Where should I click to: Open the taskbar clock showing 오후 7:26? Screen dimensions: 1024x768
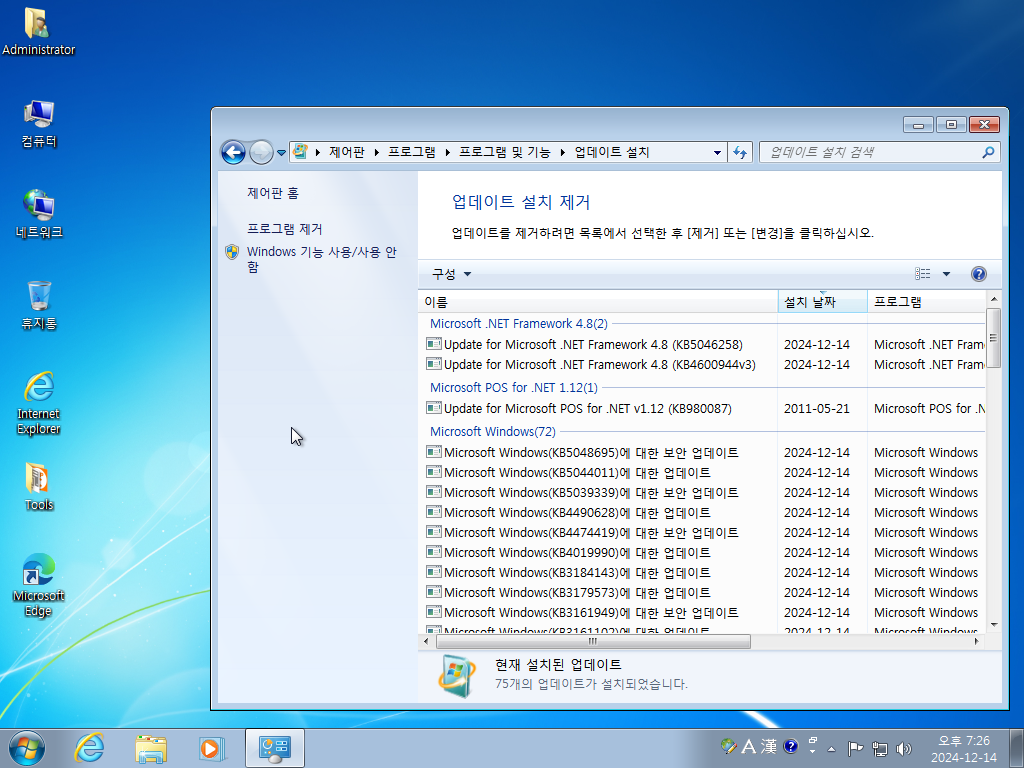[x=964, y=749]
